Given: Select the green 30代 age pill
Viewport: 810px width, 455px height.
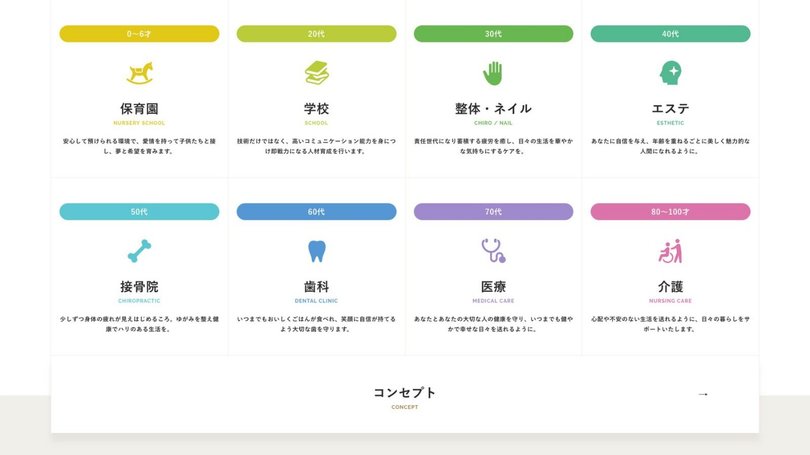Looking at the screenshot, I should [493, 34].
